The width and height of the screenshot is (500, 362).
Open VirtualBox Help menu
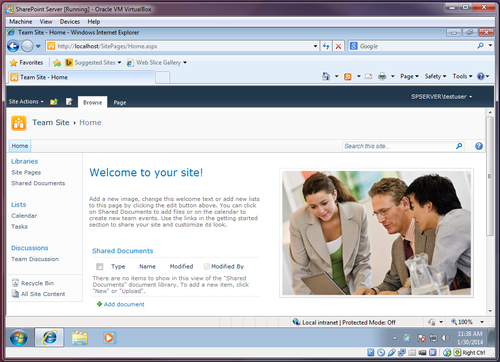pos(94,22)
